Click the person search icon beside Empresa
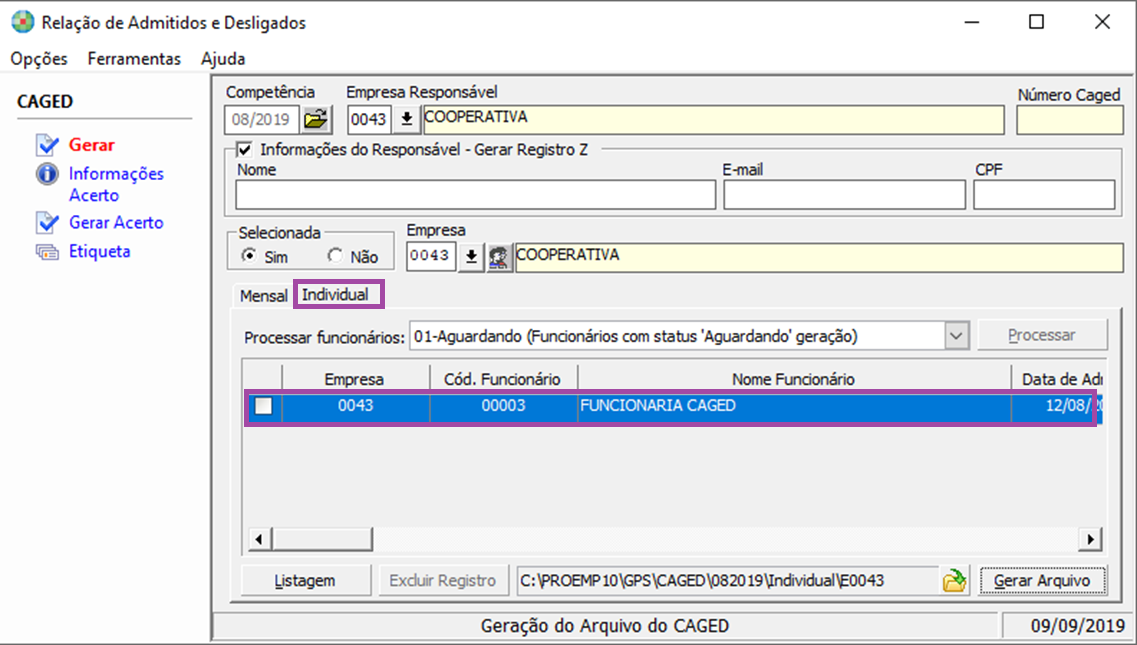This screenshot has height=645, width=1137. 500,258
